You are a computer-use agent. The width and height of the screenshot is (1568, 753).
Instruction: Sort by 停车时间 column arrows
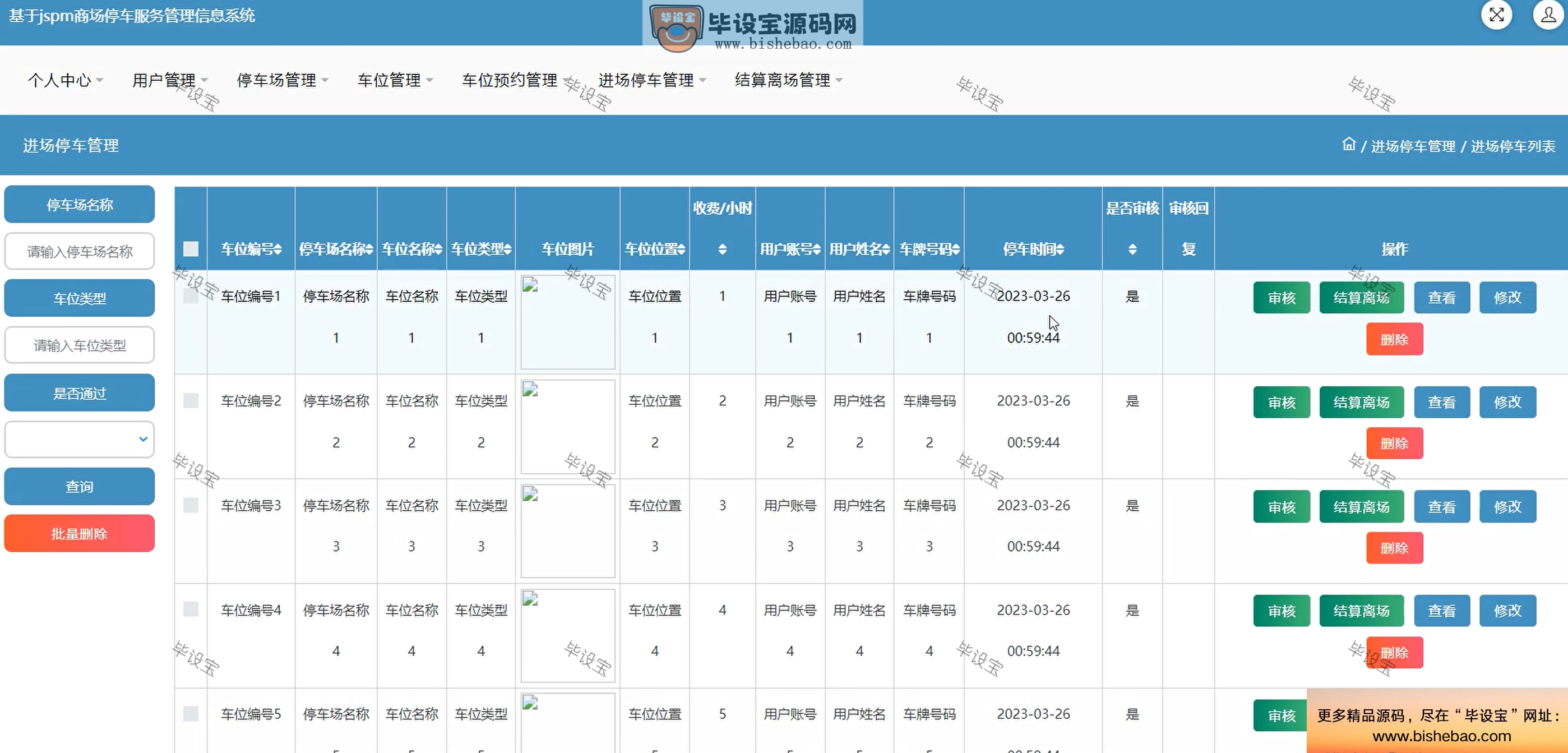coord(1060,249)
